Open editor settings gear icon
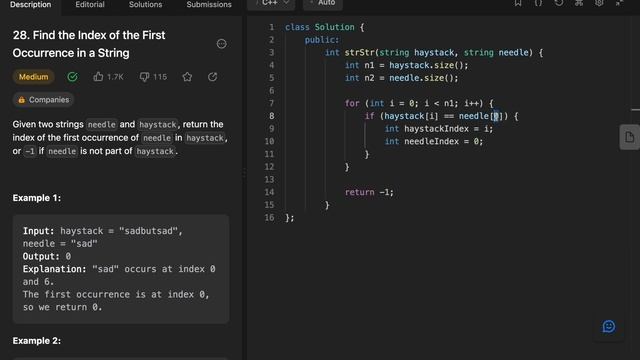 click(599, 3)
